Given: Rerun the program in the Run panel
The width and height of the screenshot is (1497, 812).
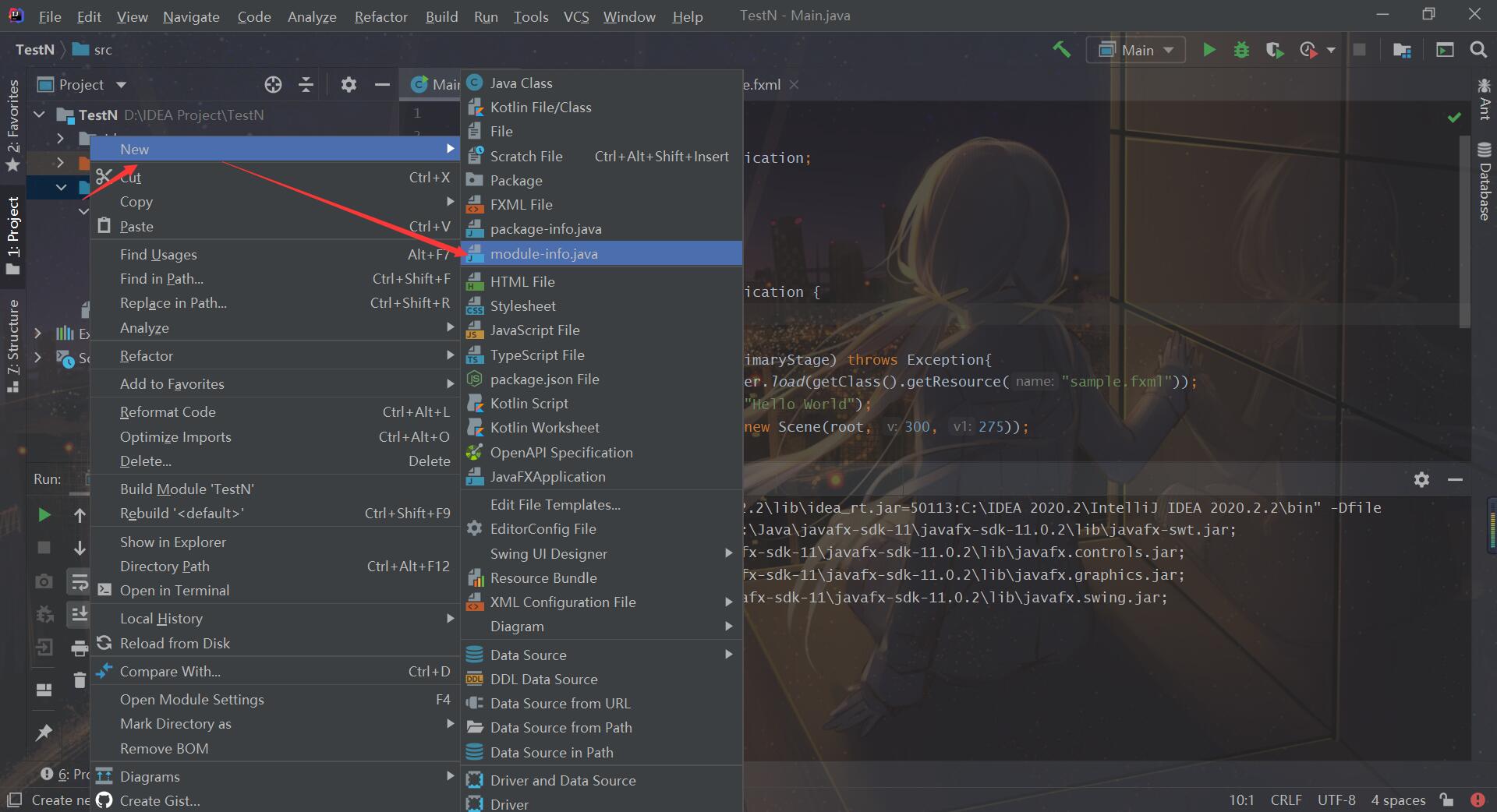Looking at the screenshot, I should tap(44, 514).
